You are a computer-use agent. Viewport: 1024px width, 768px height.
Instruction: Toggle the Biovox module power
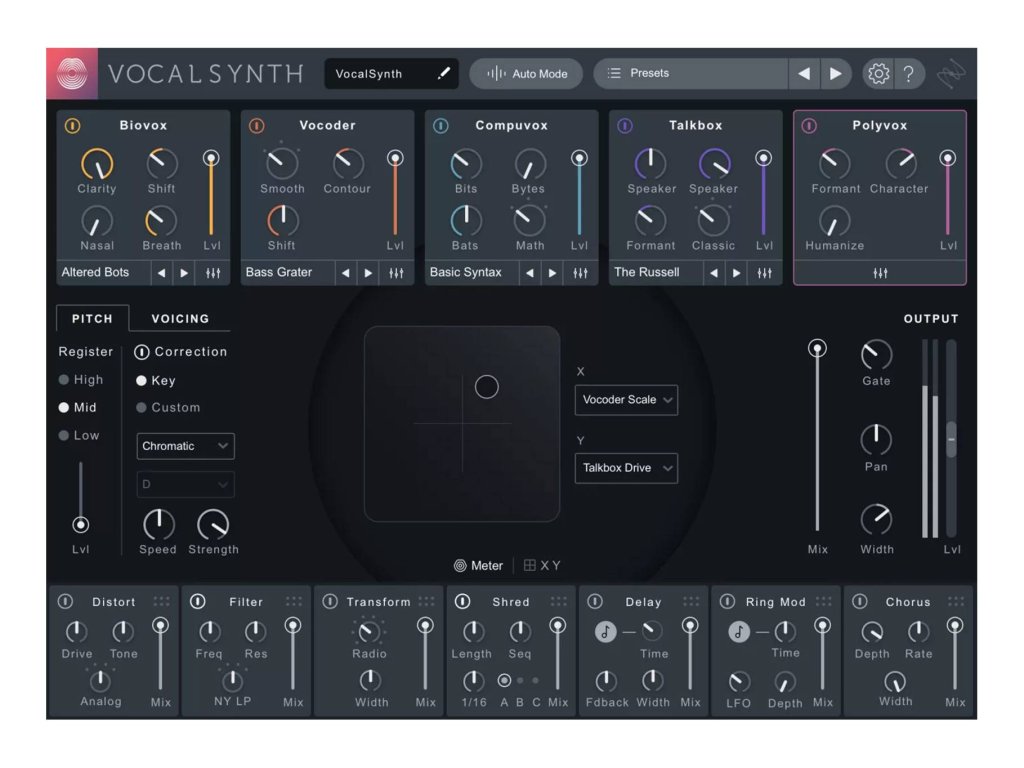72,125
